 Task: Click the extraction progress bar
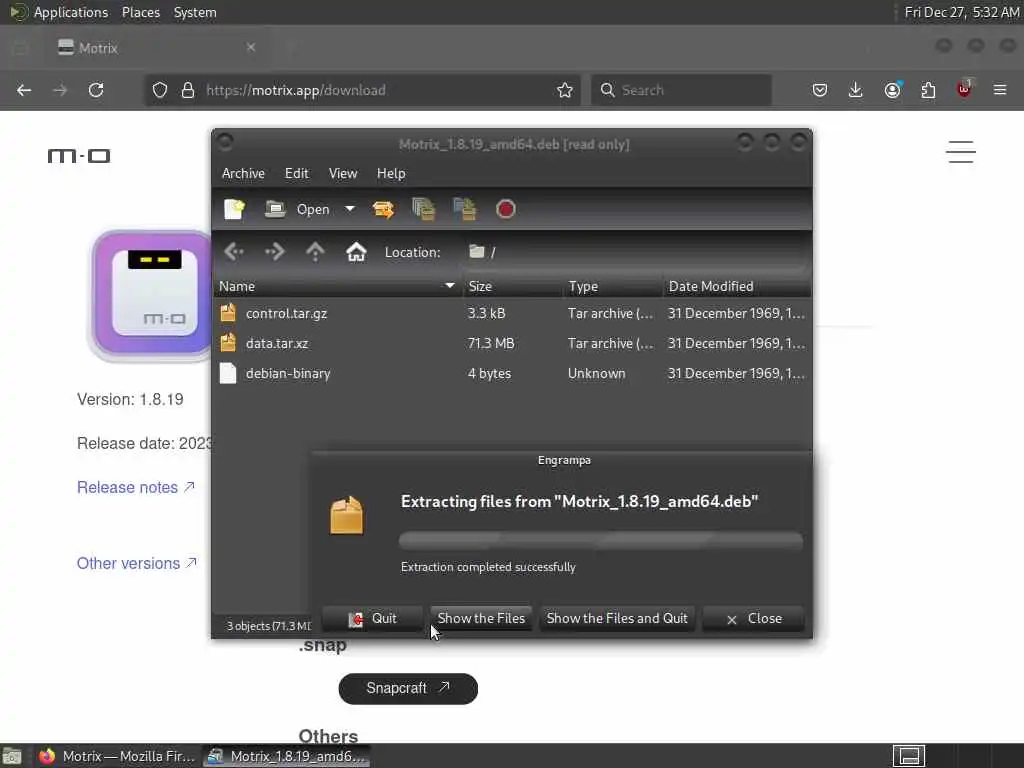pyautogui.click(x=601, y=540)
